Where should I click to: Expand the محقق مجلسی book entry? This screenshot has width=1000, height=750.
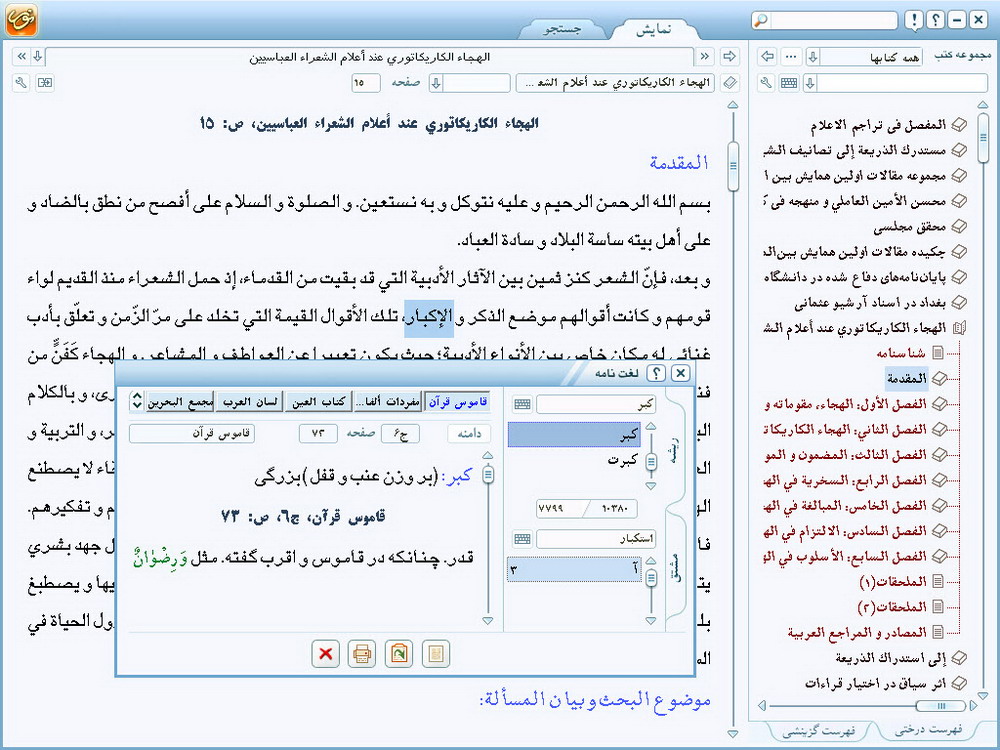(x=959, y=226)
